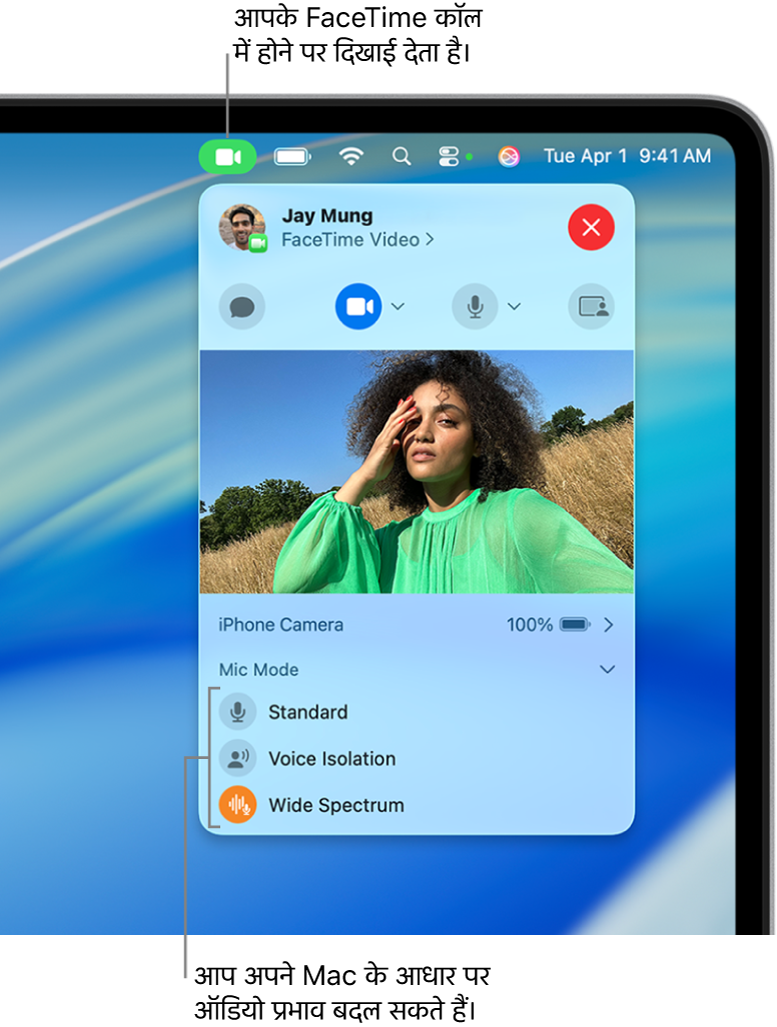777x1027 pixels.
Task: Click the green FaceTime camera menu bar icon
Action: 227,157
